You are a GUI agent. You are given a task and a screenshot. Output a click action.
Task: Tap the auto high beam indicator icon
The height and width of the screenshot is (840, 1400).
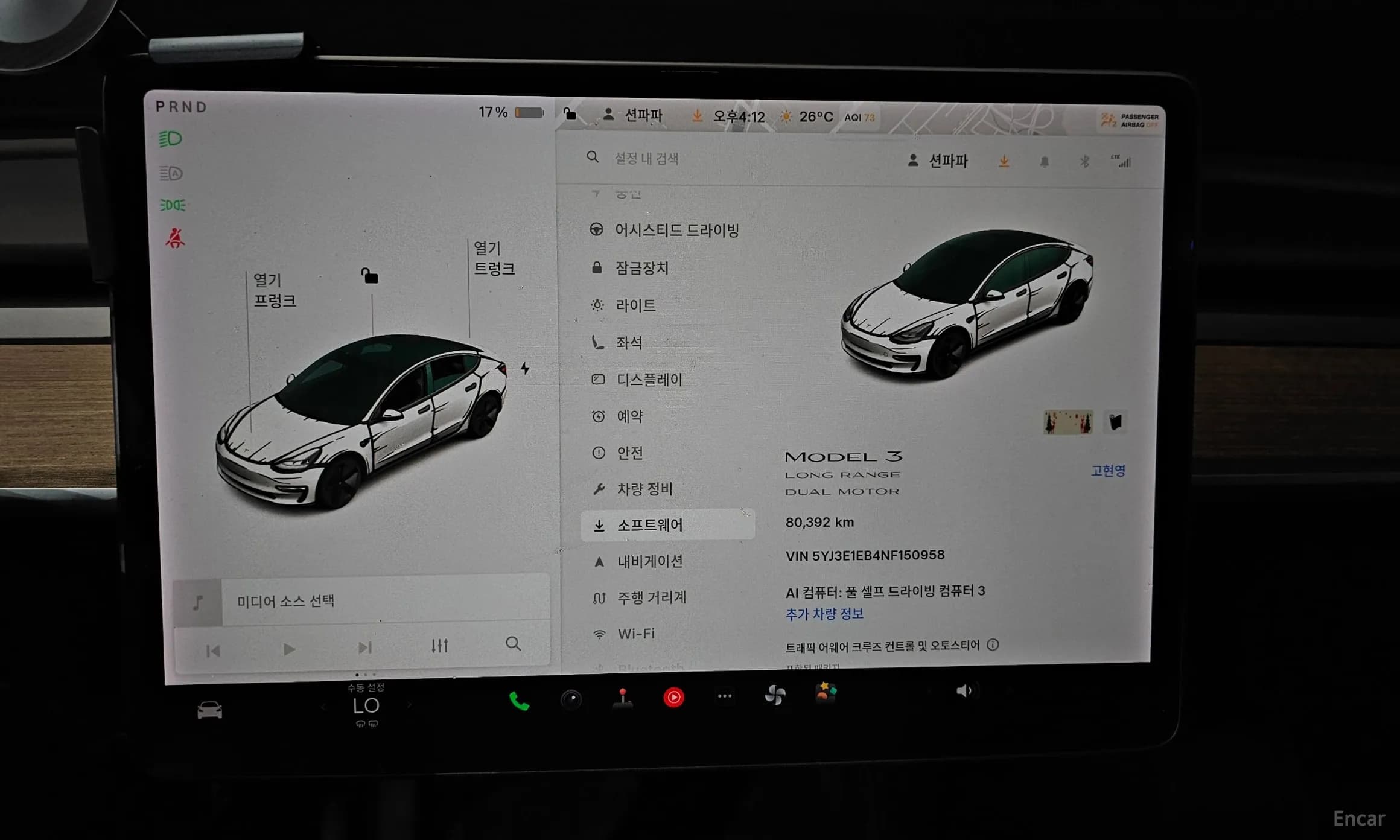(171, 174)
